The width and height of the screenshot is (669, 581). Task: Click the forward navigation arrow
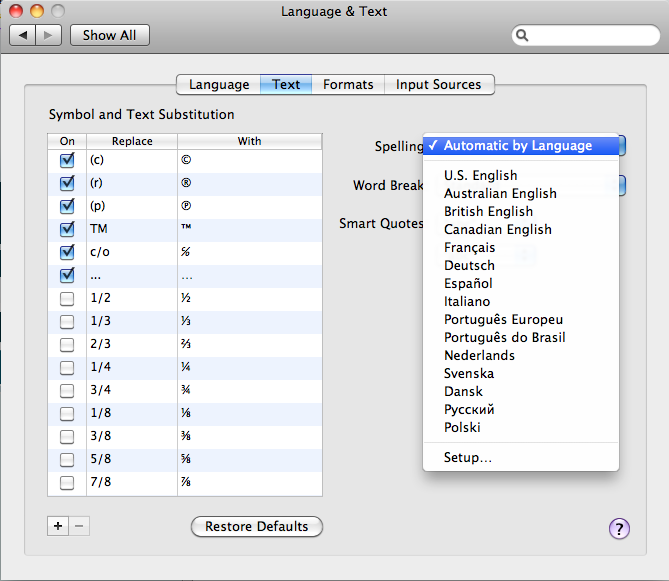50,35
